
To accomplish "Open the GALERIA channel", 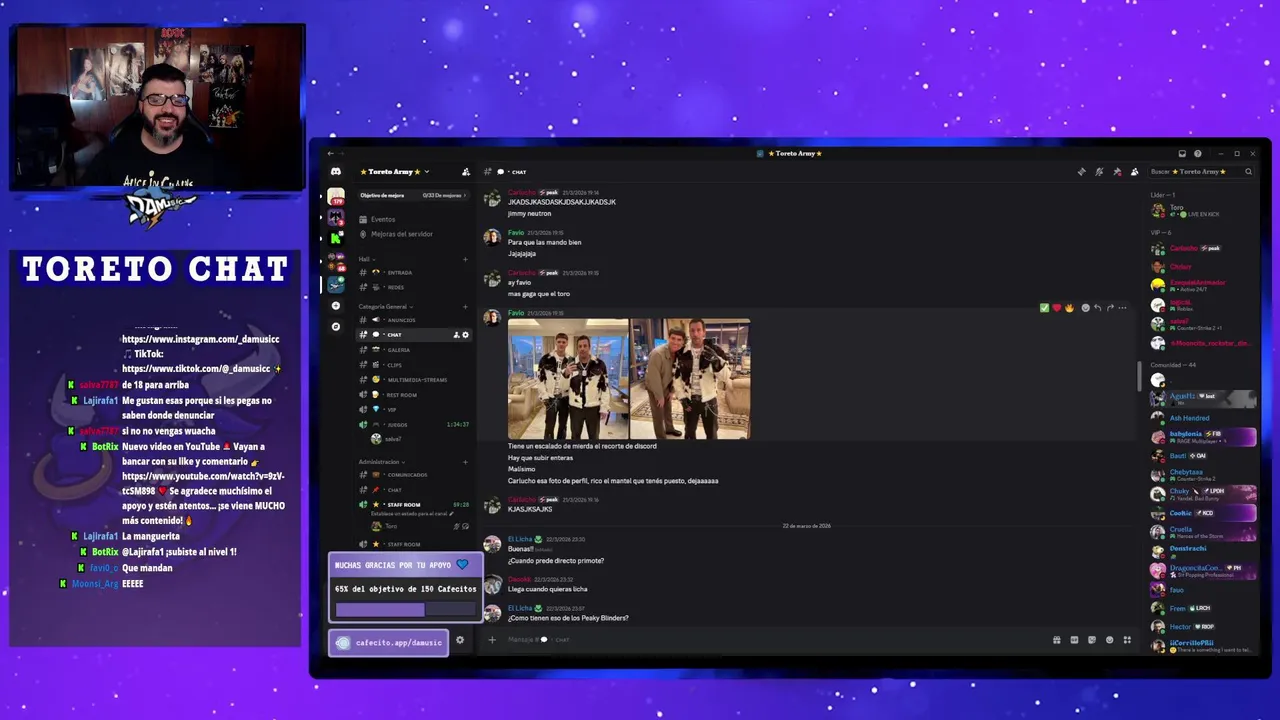I will (x=414, y=350).
